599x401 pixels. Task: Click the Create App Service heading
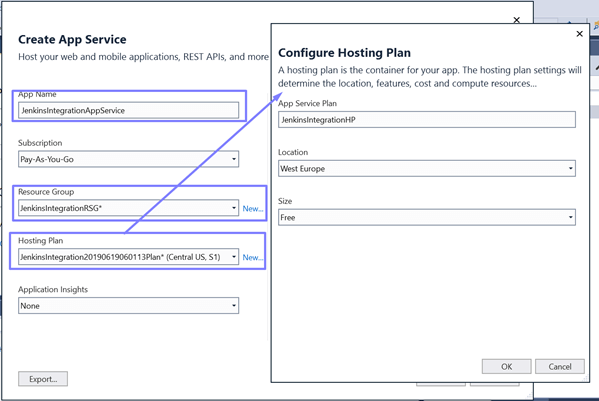(x=72, y=39)
